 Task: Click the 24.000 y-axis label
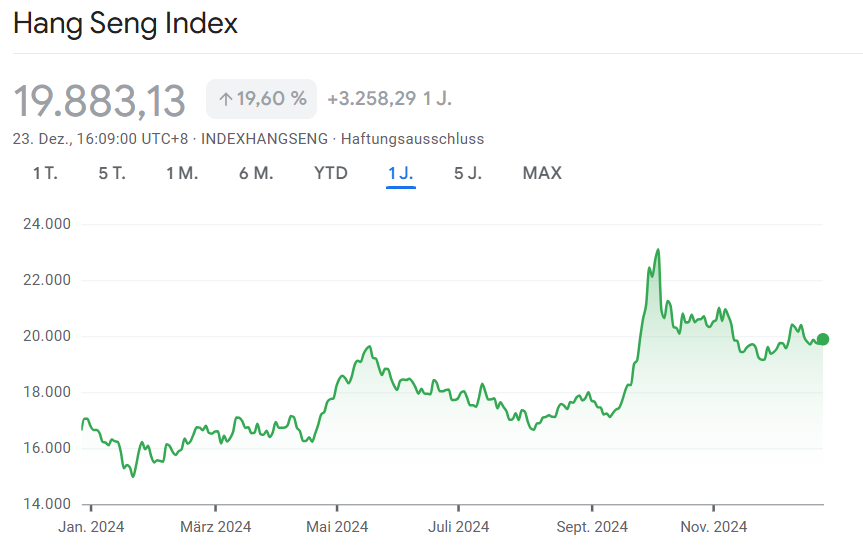point(47,224)
